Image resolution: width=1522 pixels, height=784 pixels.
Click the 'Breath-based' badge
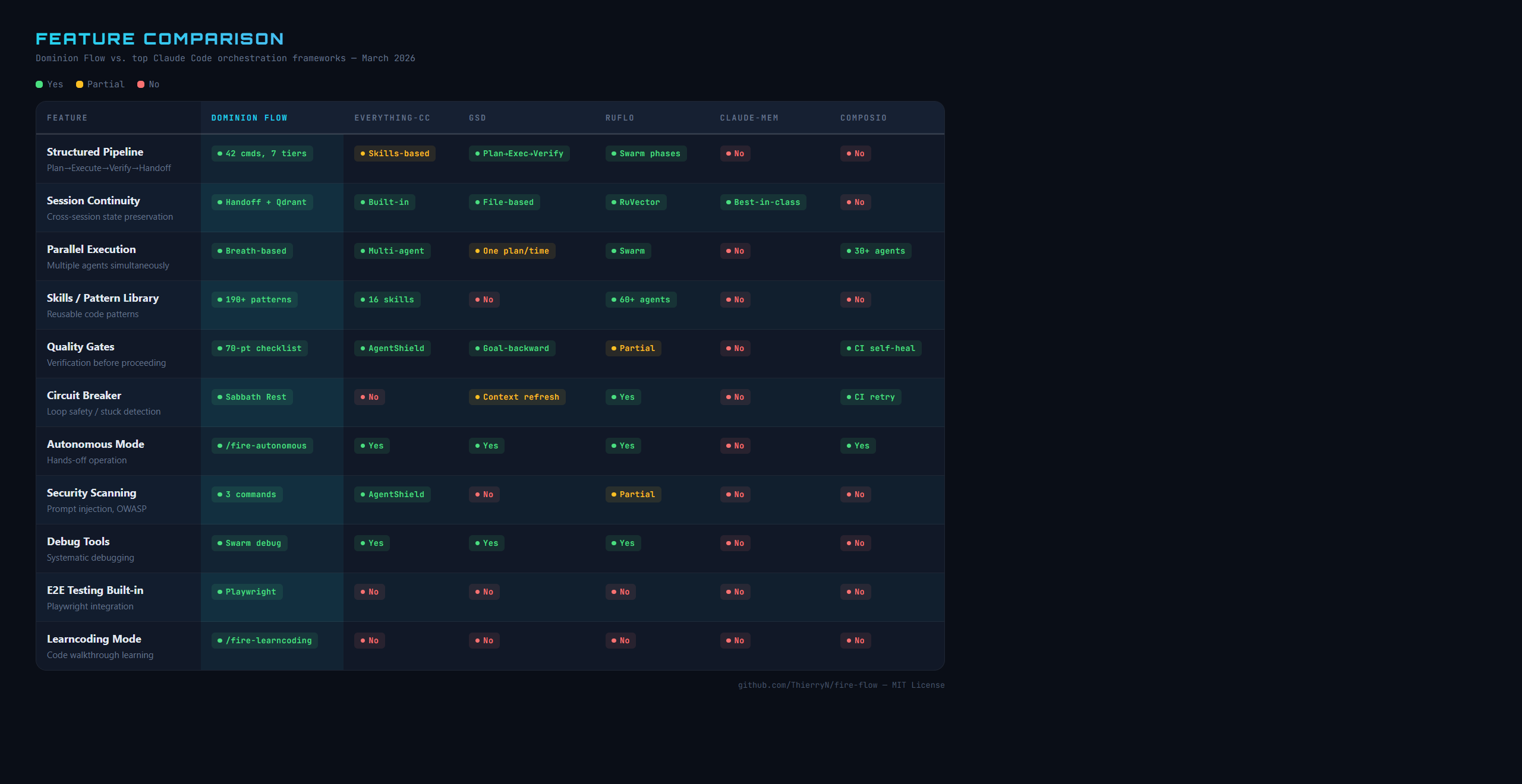click(x=252, y=251)
